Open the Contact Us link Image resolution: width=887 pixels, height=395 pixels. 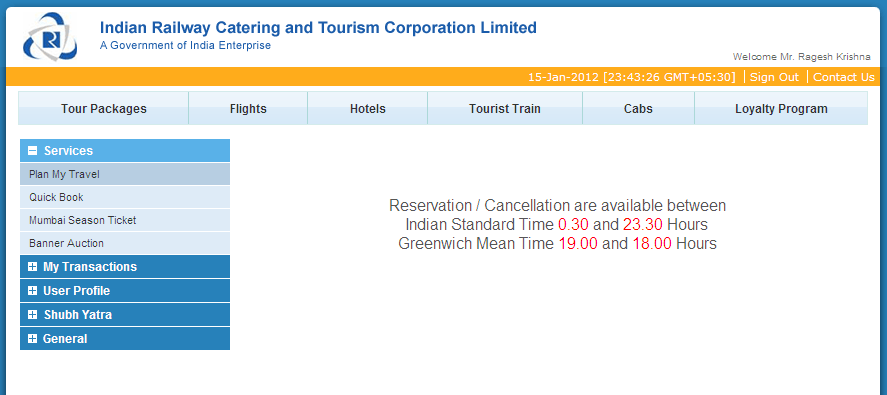(x=843, y=77)
